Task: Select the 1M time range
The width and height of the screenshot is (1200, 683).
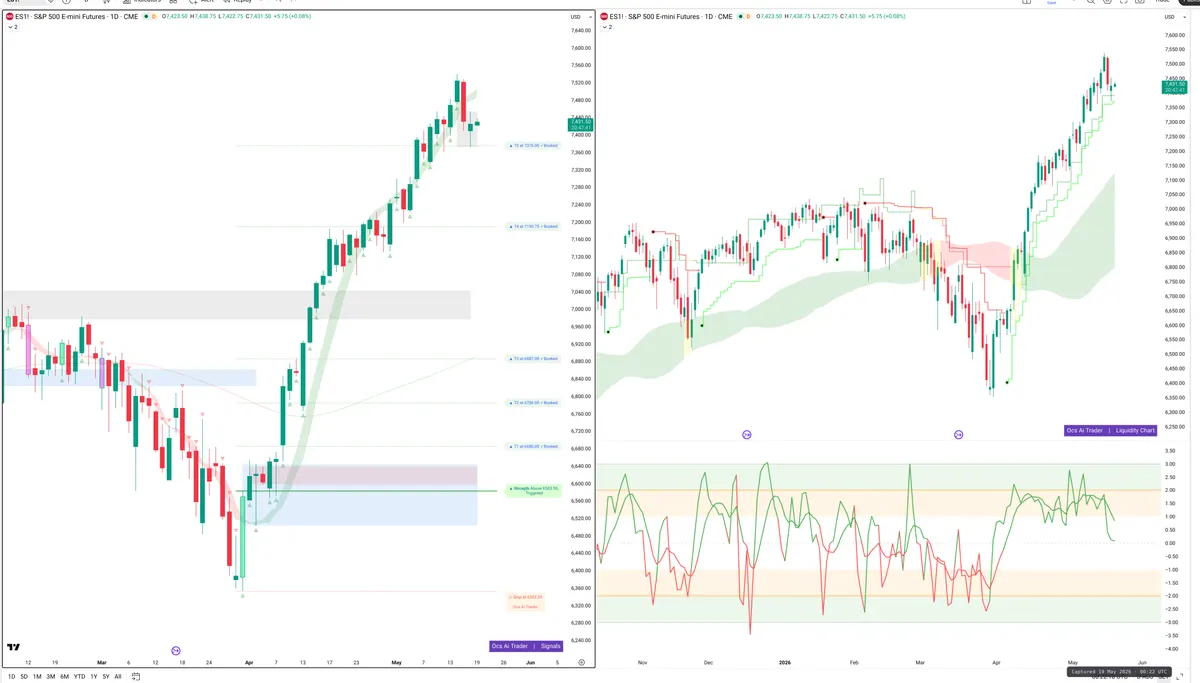Action: 37,676
